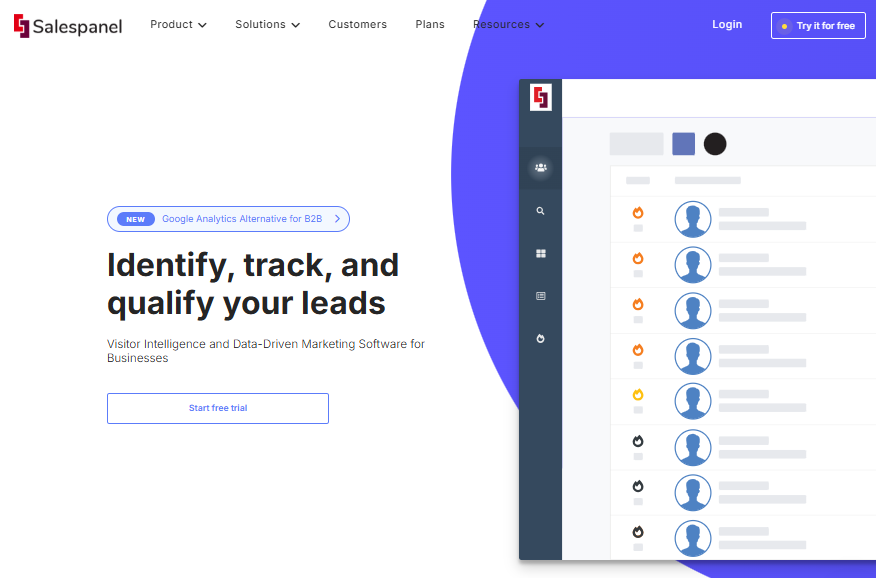876x578 pixels.
Task: Open the Plans page from the menu
Action: pyautogui.click(x=429, y=24)
